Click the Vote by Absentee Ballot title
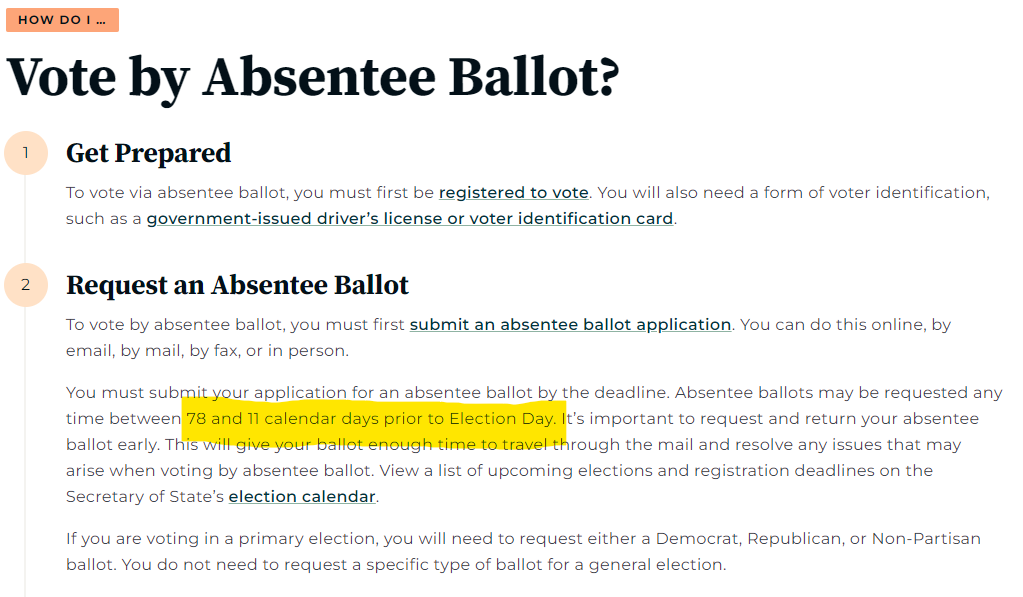 313,77
